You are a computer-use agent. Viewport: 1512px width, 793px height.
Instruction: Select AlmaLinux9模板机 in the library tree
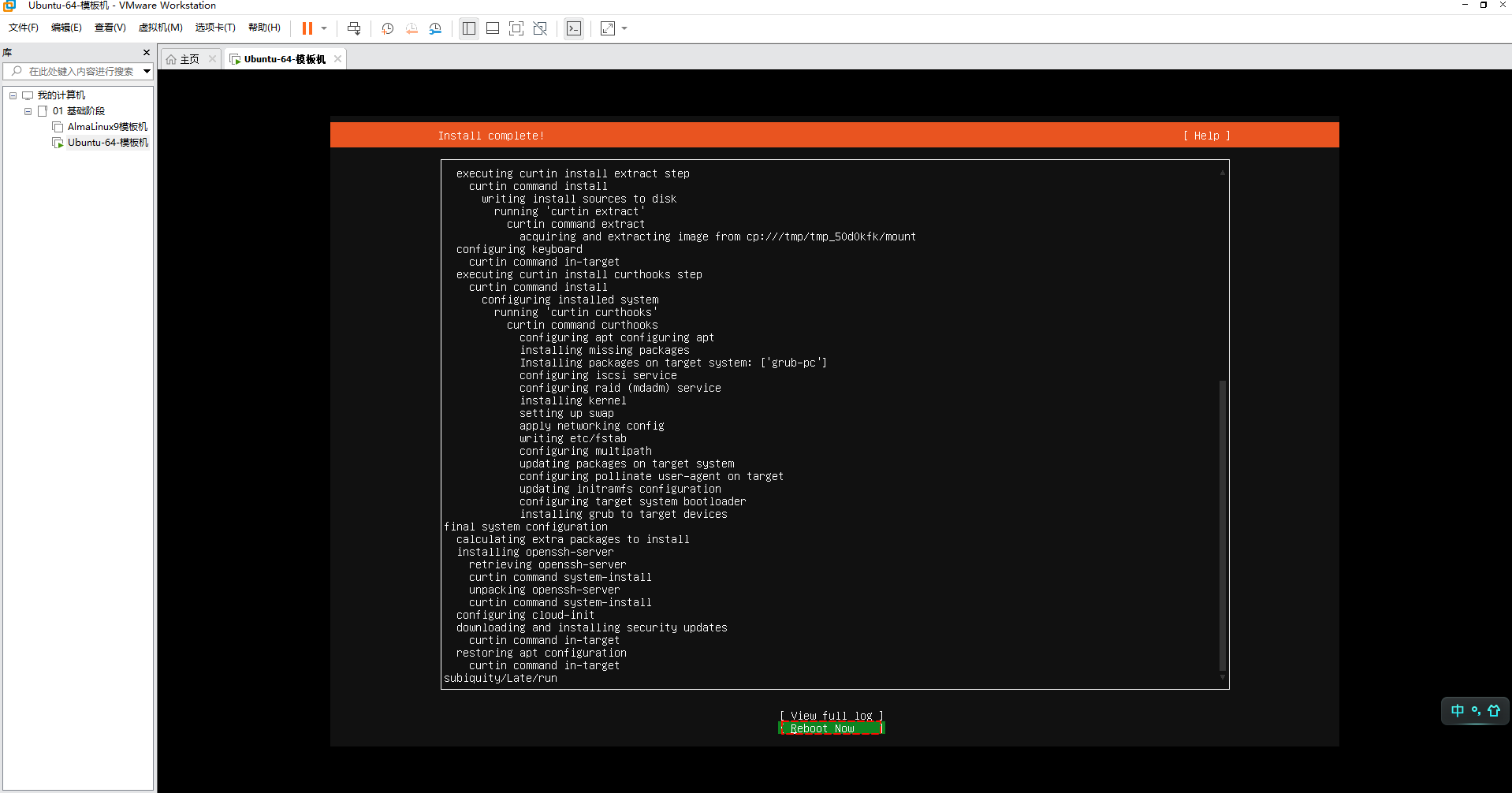(107, 127)
